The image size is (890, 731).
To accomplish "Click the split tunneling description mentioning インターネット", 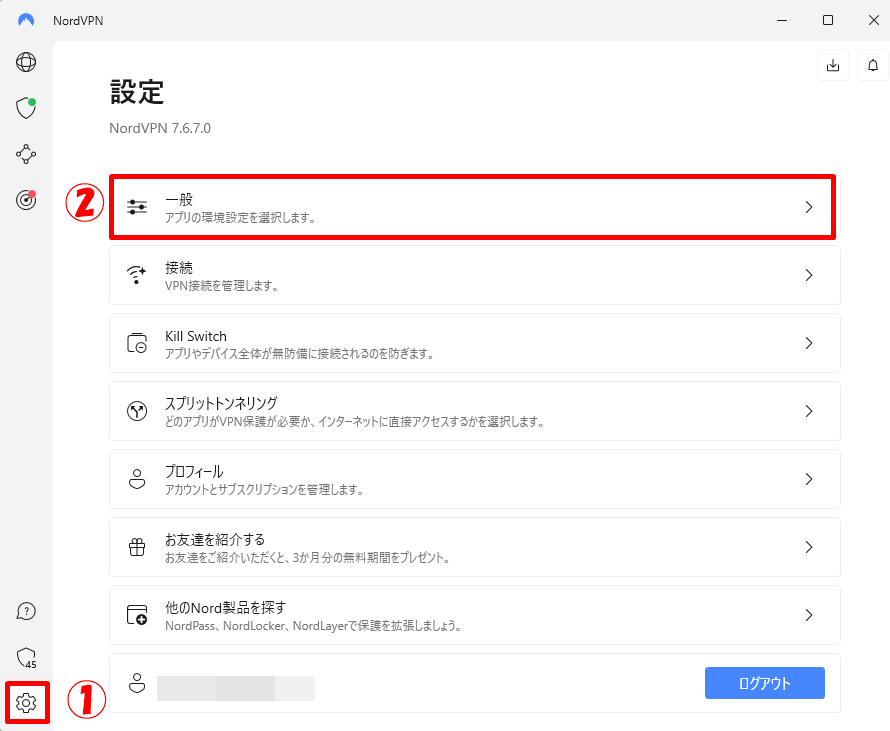I will (355, 422).
